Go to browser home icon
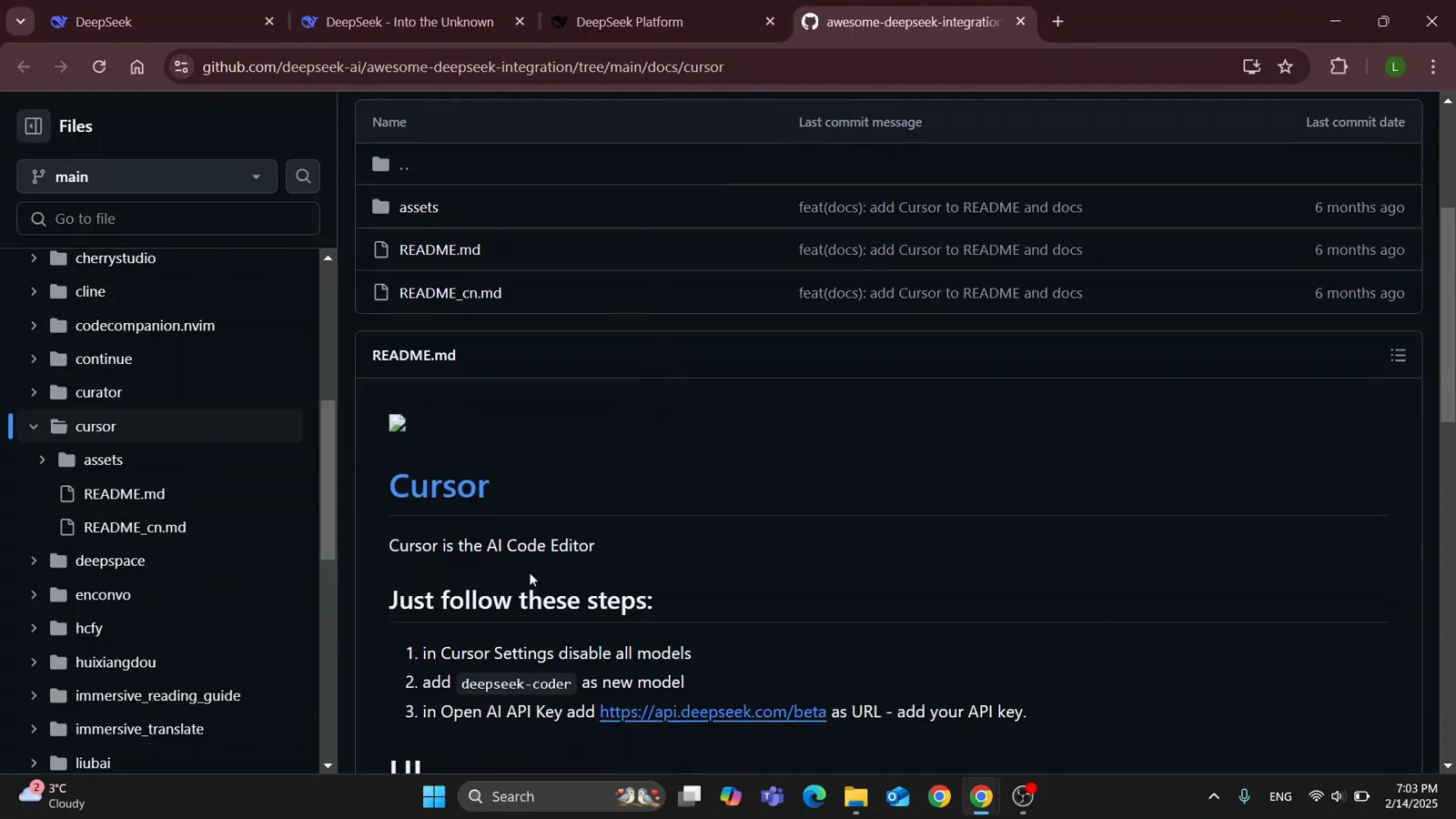This screenshot has height=819, width=1456. [x=137, y=66]
